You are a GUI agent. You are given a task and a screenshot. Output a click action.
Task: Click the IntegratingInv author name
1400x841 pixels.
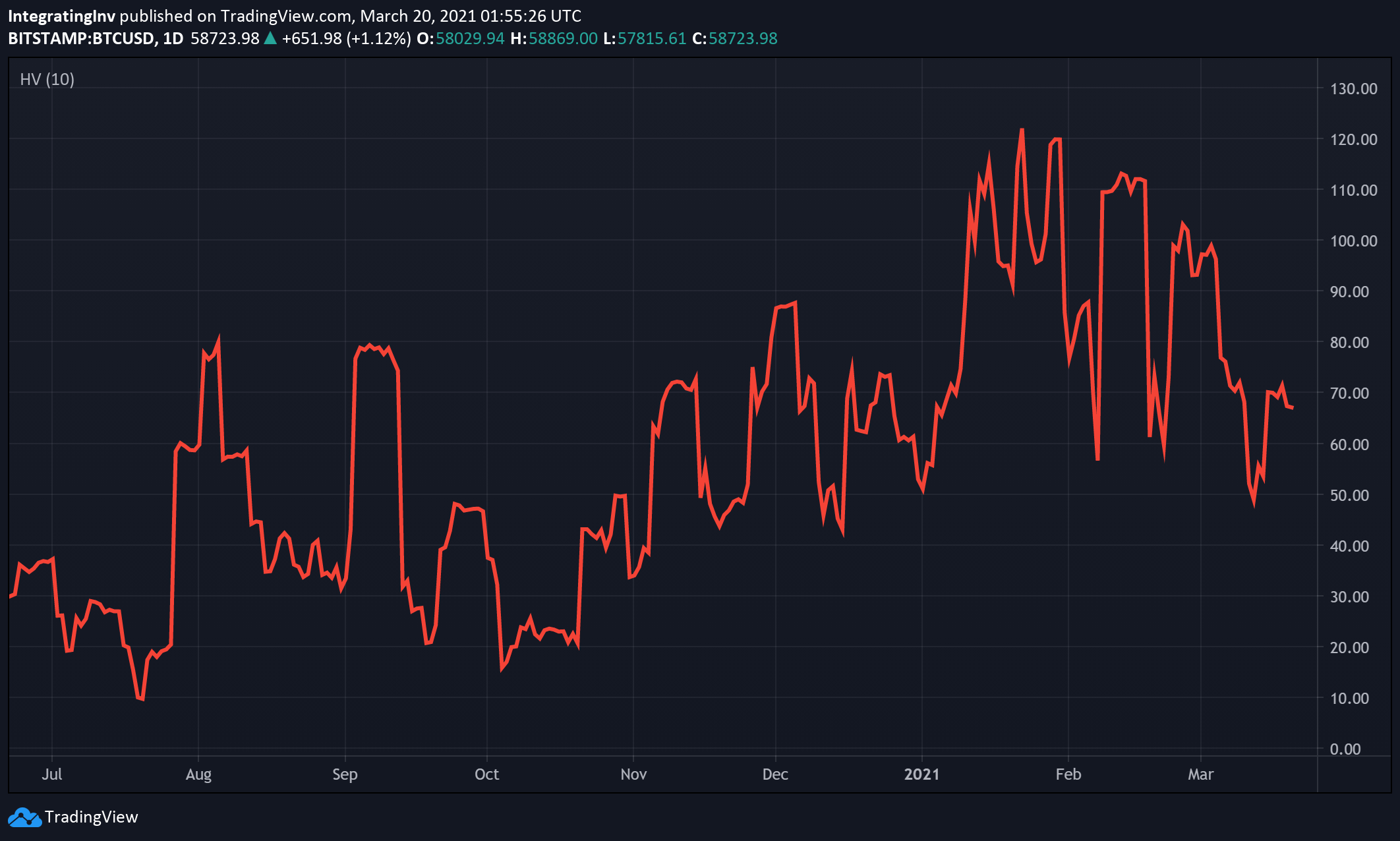pyautogui.click(x=61, y=16)
